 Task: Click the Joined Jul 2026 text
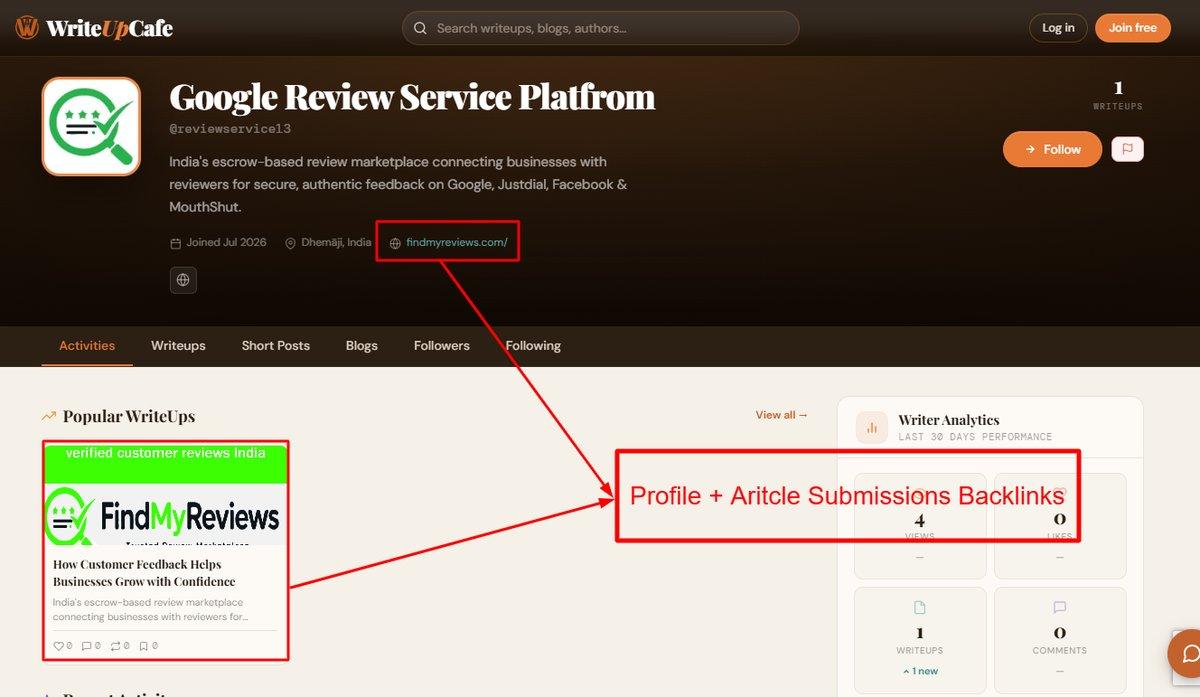point(226,243)
